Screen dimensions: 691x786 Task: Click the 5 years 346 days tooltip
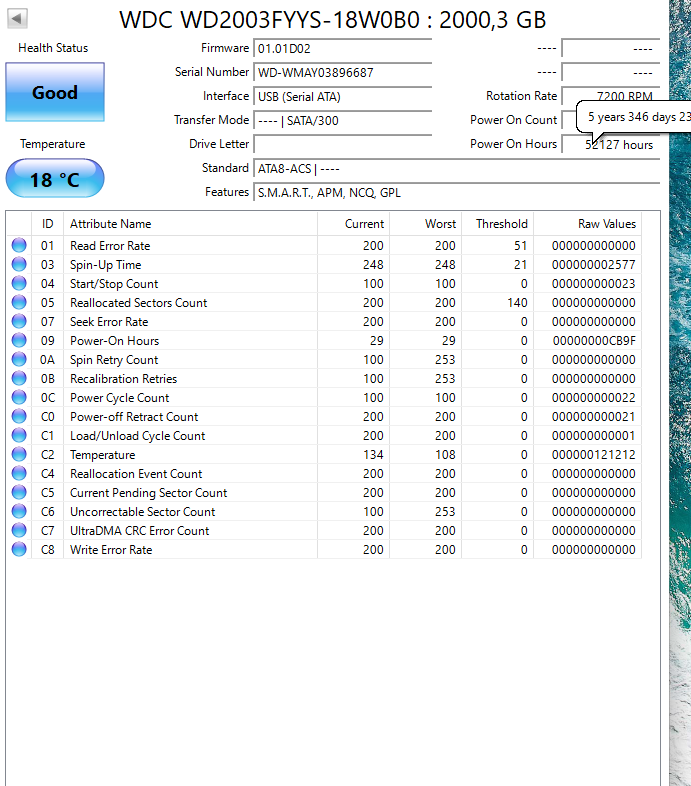tap(634, 117)
